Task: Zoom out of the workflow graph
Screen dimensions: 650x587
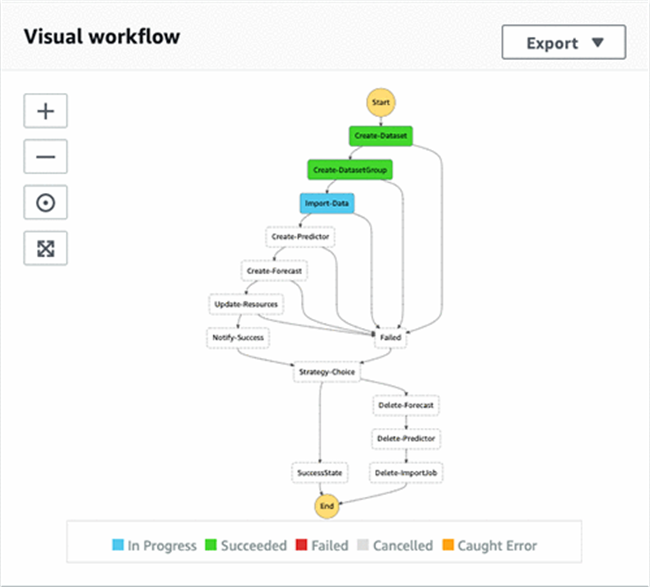Action: [x=46, y=157]
